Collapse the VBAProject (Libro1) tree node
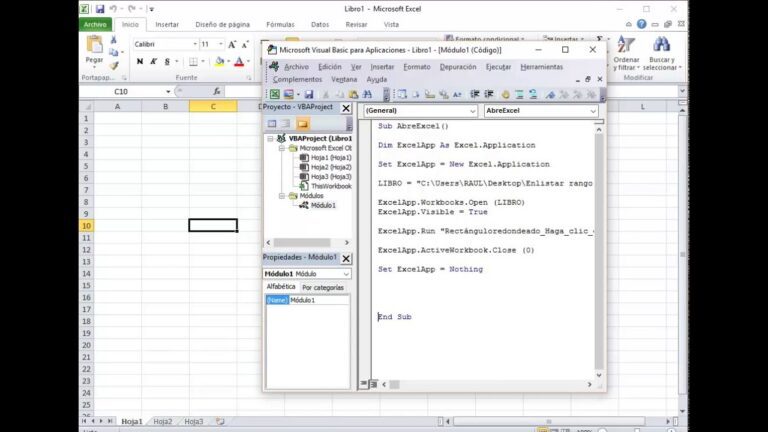The height and width of the screenshot is (432, 768). pos(270,139)
